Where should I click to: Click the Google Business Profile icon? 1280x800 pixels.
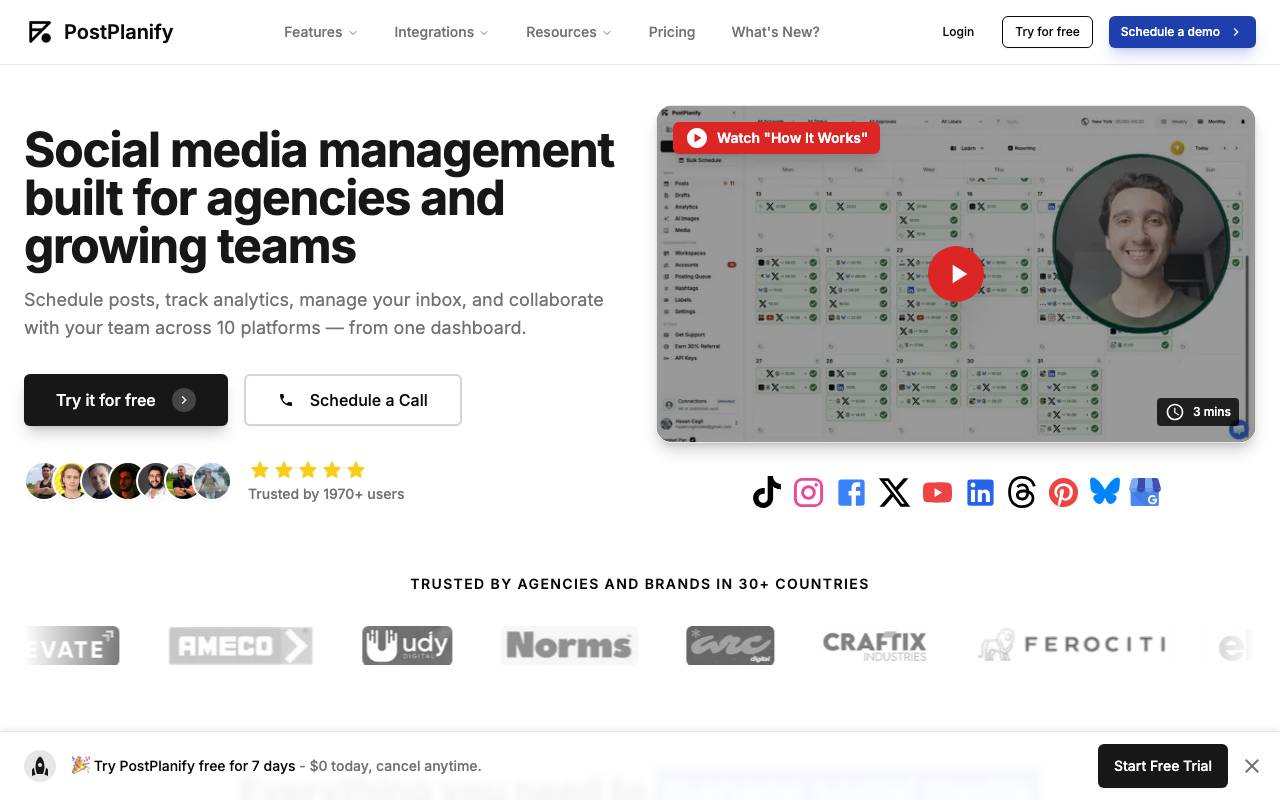coord(1145,492)
